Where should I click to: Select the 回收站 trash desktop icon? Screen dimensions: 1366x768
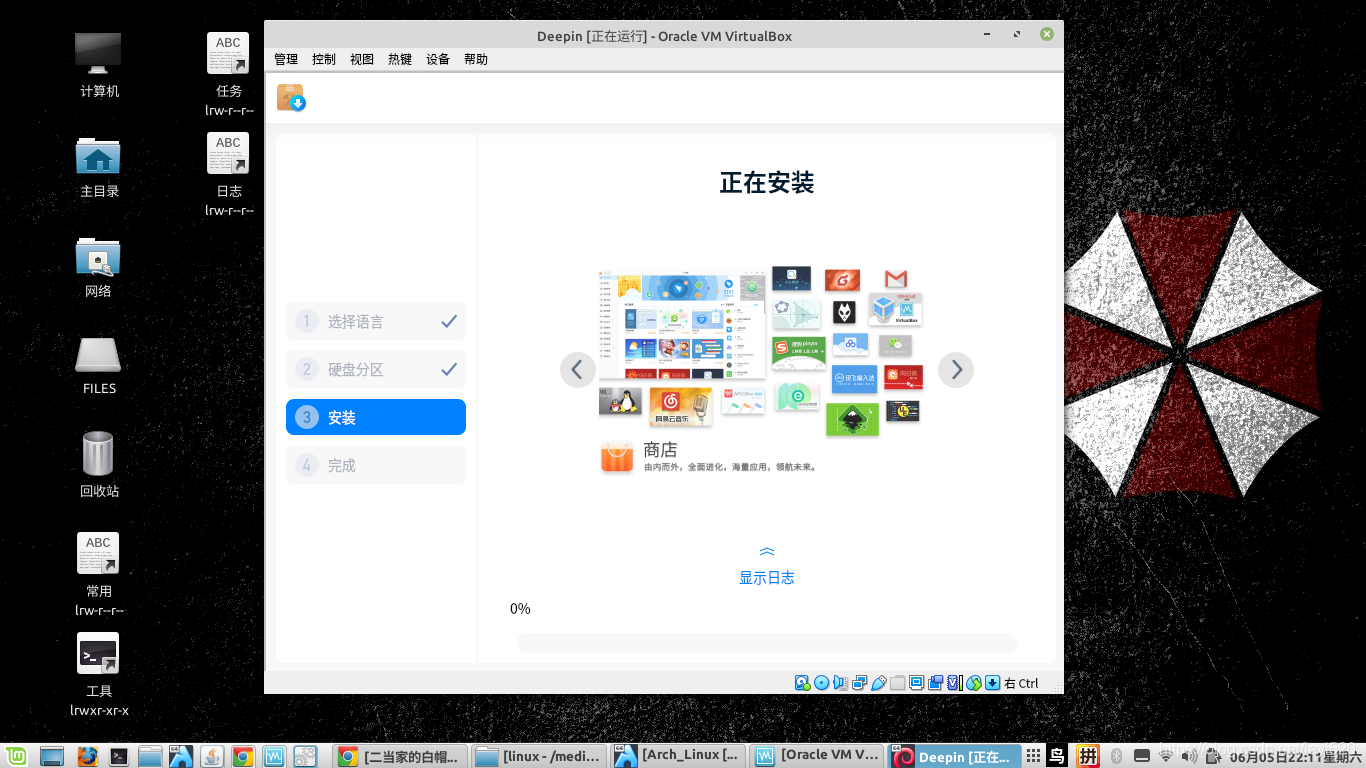(x=99, y=464)
